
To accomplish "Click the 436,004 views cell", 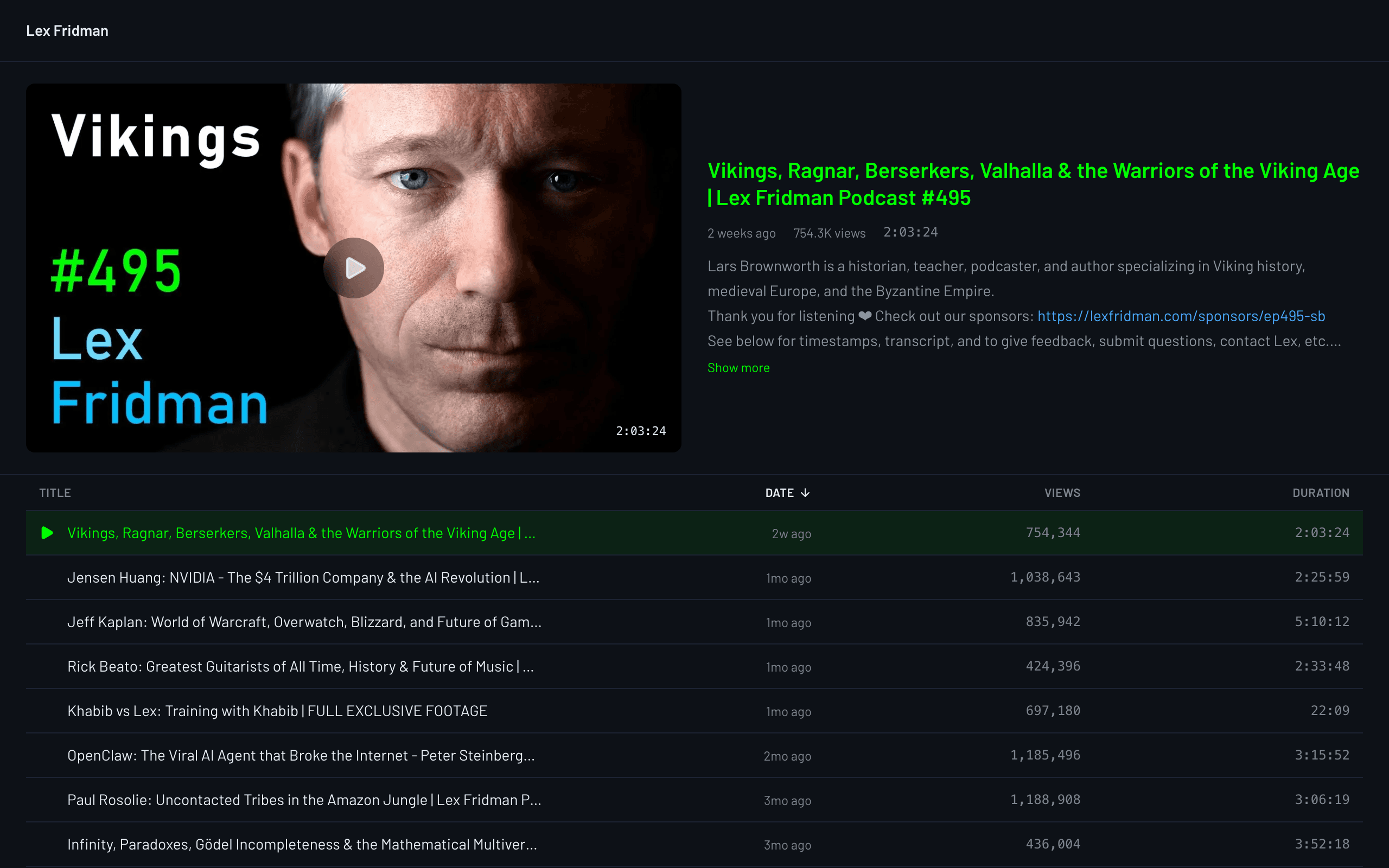I will (1053, 844).
